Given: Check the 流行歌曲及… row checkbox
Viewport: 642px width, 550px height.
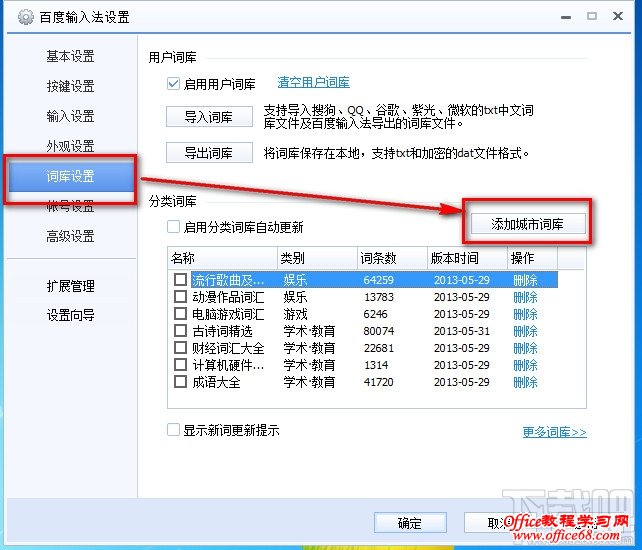Looking at the screenshot, I should point(180,279).
